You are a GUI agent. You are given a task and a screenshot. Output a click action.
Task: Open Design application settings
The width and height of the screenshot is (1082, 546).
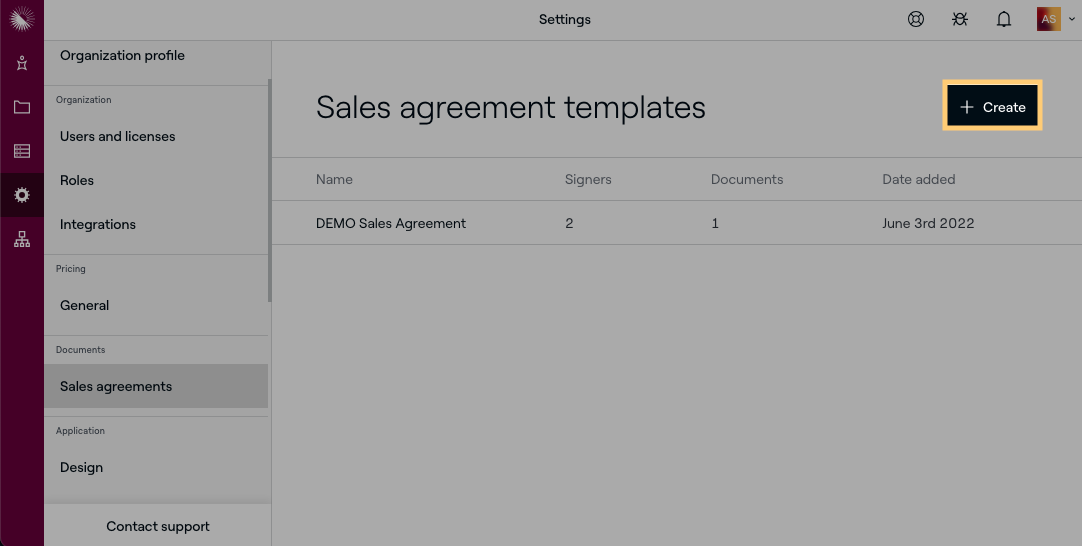click(x=82, y=467)
